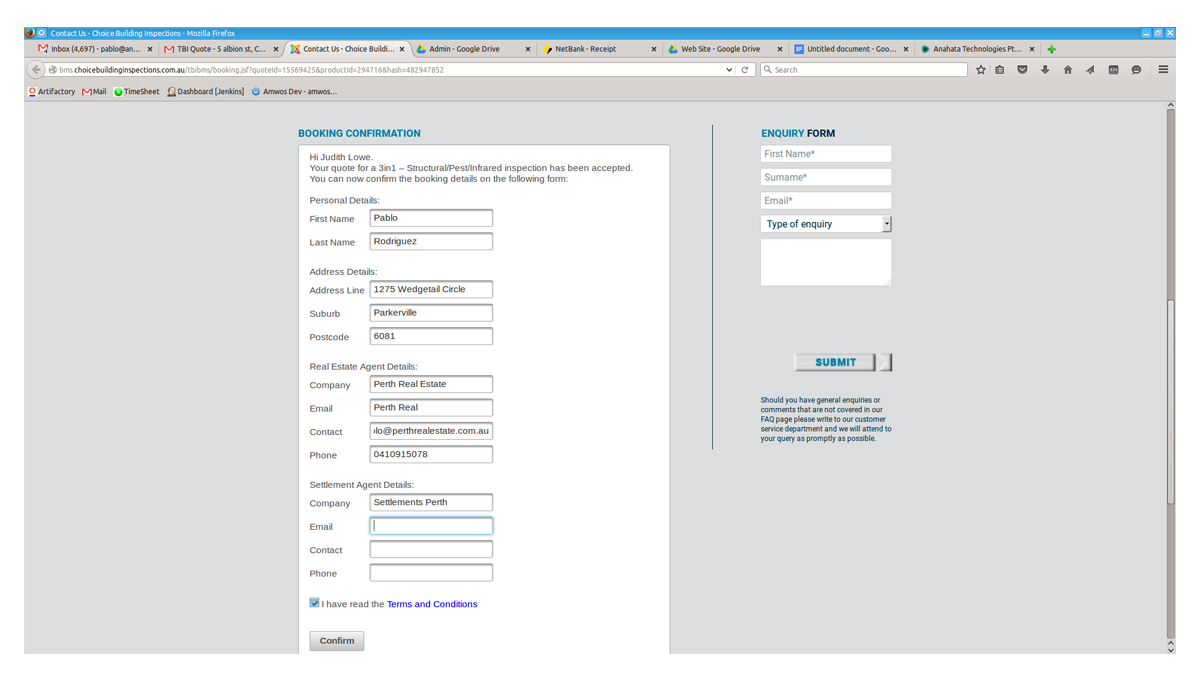Open the Firefox hamburger menu
This screenshot has width=1200, height=680.
[x=1163, y=70]
